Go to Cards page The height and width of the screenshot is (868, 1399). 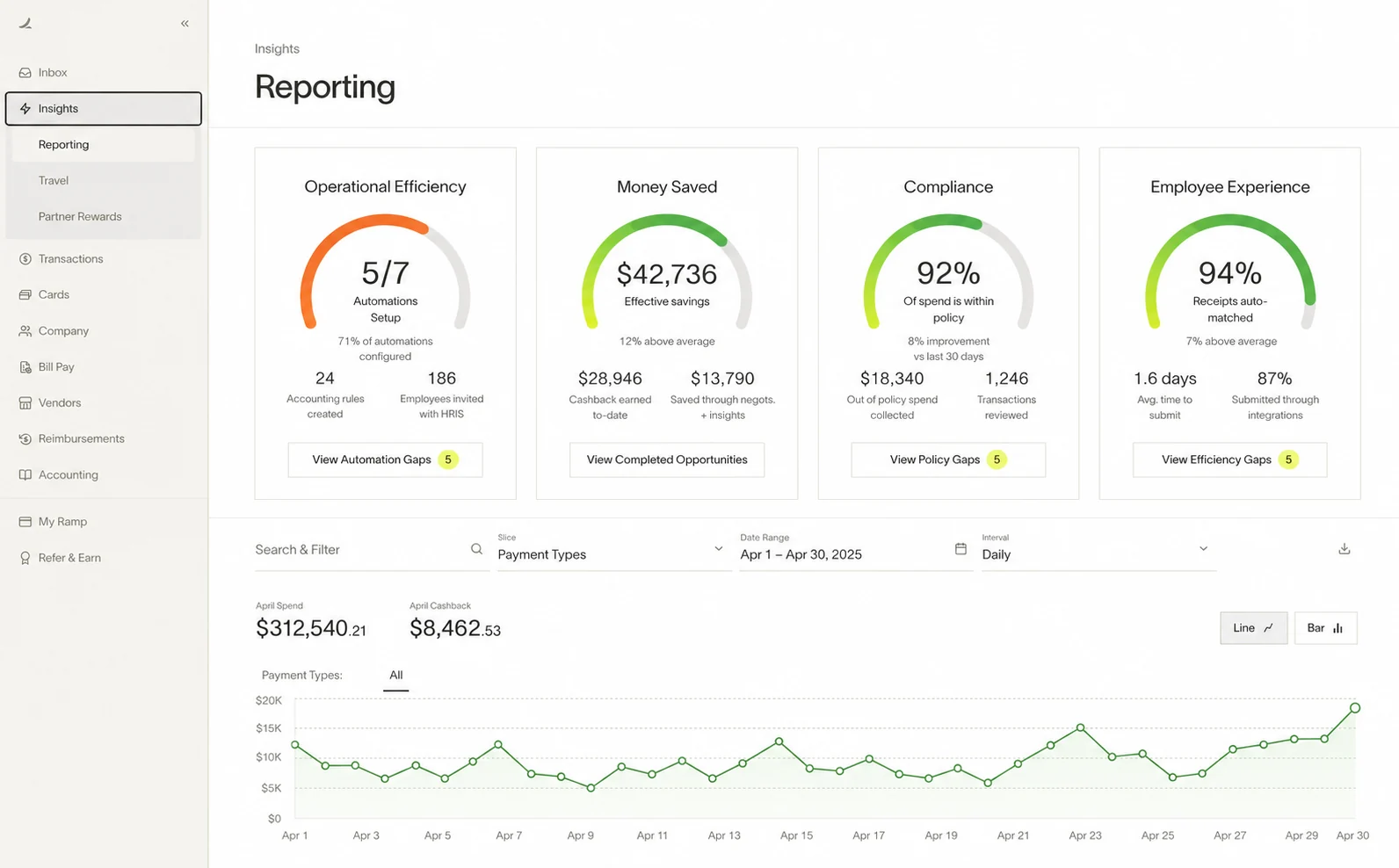coord(104,295)
